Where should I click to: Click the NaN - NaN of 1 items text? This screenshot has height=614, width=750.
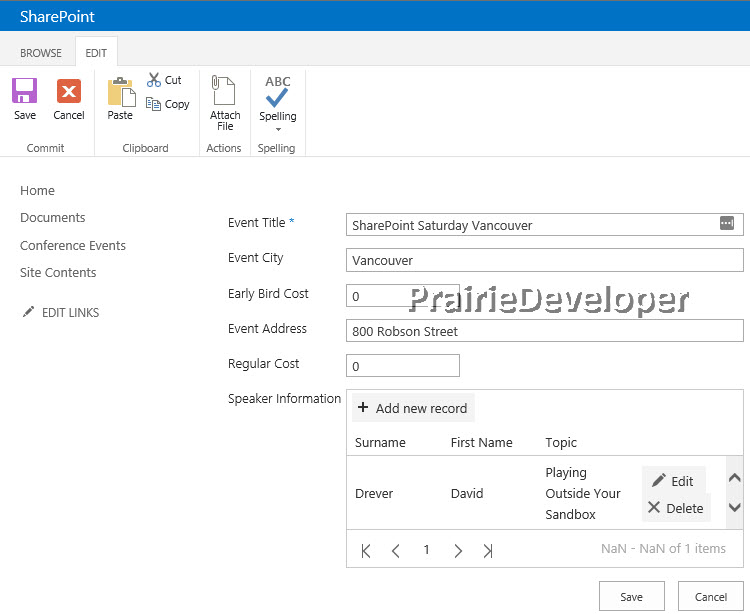pyautogui.click(x=663, y=548)
